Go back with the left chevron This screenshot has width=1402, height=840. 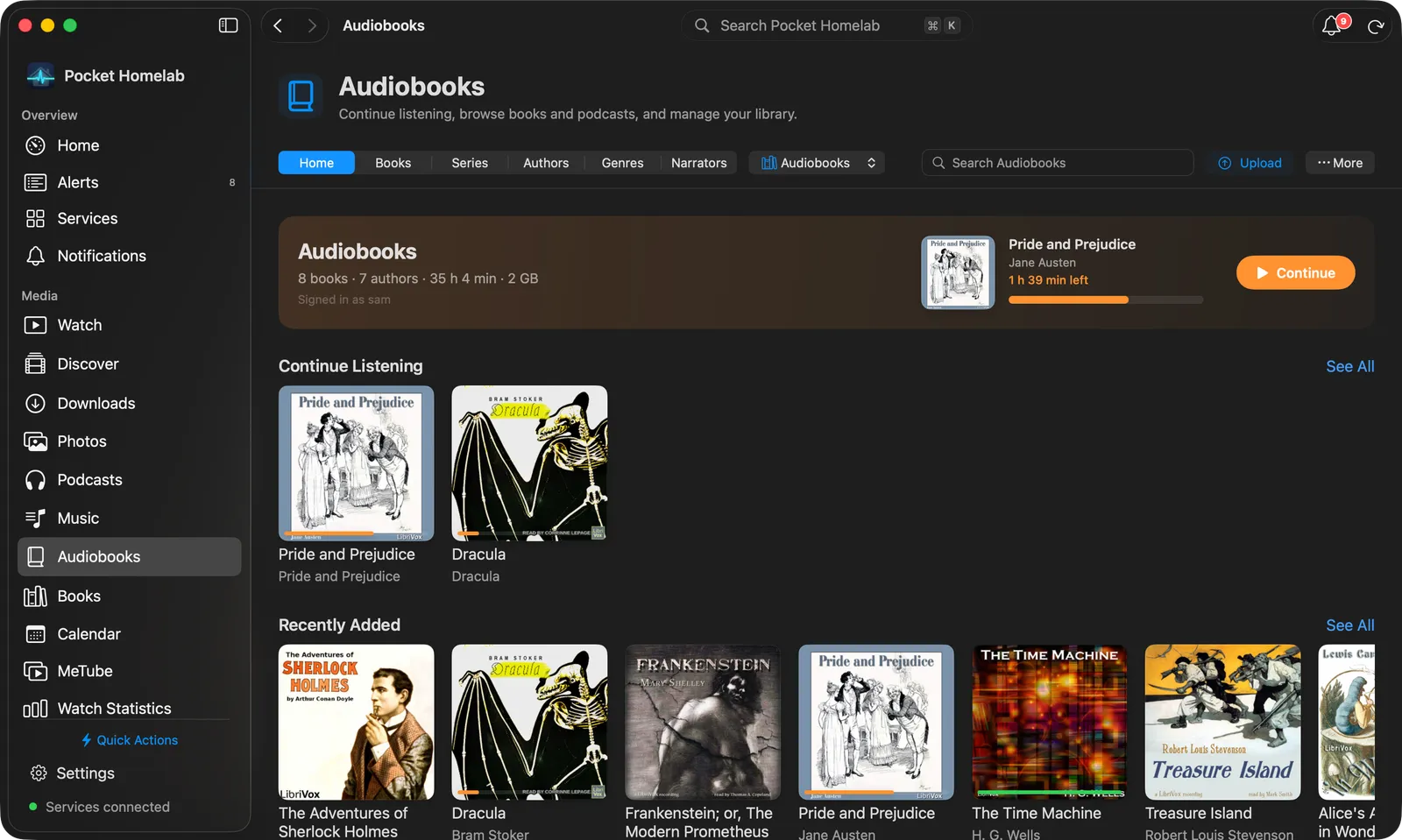(x=278, y=25)
